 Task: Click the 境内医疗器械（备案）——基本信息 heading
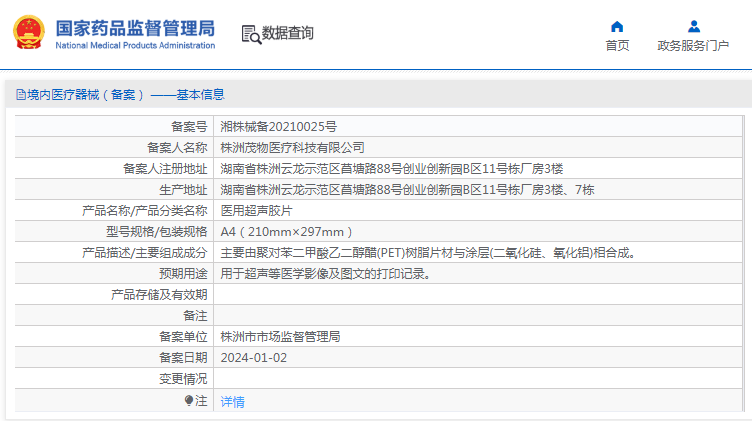(126, 94)
